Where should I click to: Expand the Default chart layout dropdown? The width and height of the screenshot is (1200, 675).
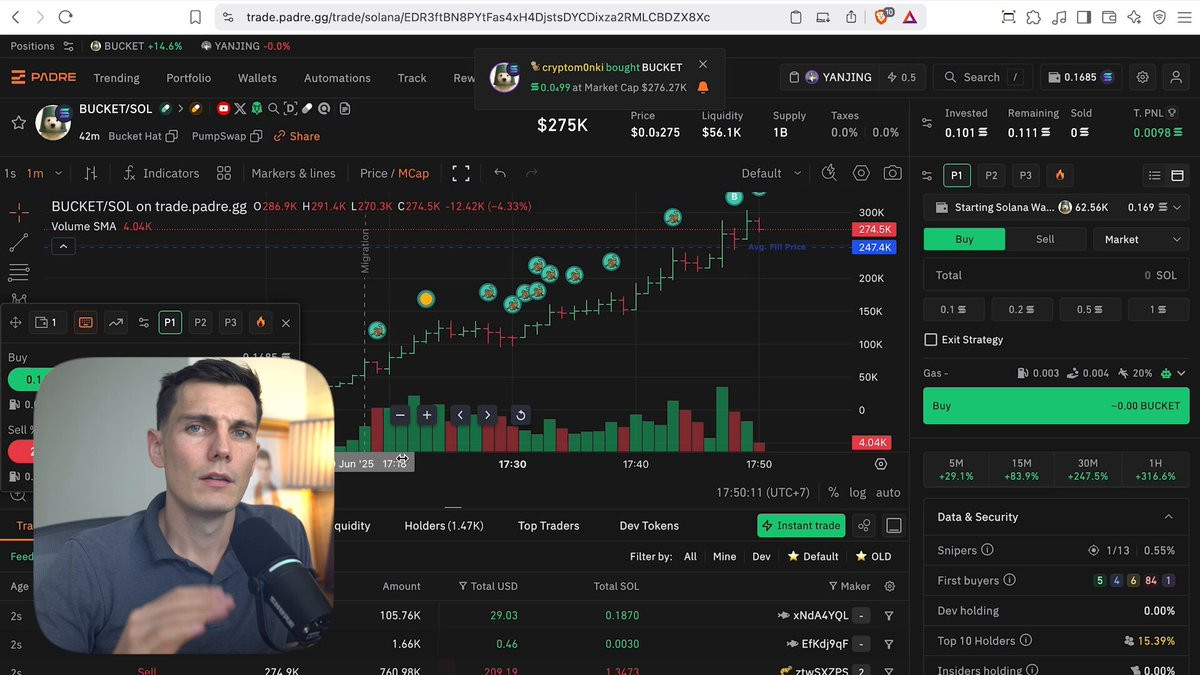pyautogui.click(x=771, y=173)
